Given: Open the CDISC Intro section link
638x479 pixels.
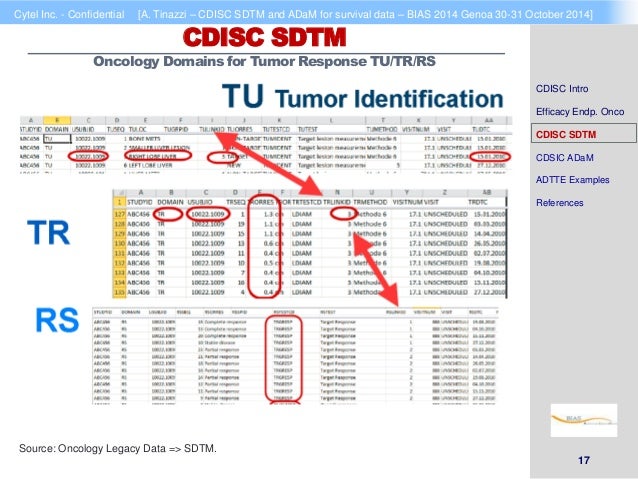Looking at the screenshot, I should (562, 89).
